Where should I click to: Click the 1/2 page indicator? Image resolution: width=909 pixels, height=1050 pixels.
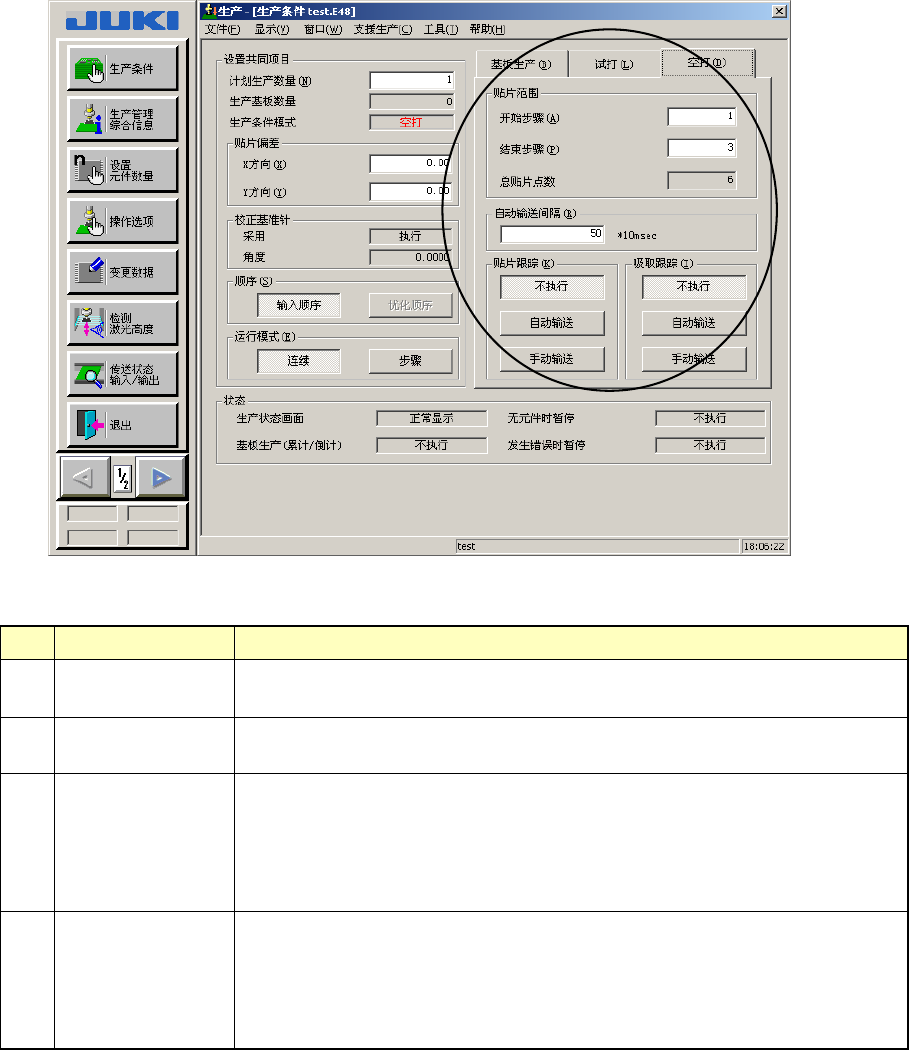tap(123, 478)
